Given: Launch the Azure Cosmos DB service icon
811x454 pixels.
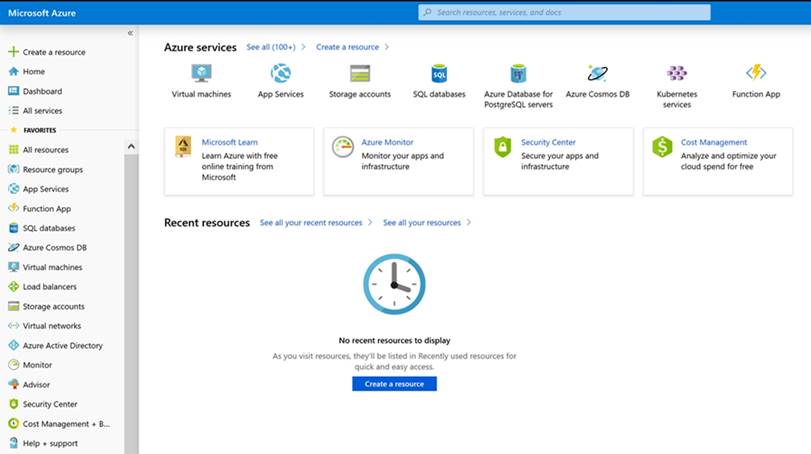Looking at the screenshot, I should [x=597, y=74].
